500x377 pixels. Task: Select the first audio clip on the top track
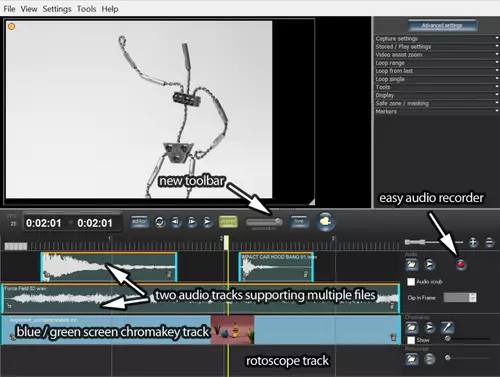tap(109, 267)
